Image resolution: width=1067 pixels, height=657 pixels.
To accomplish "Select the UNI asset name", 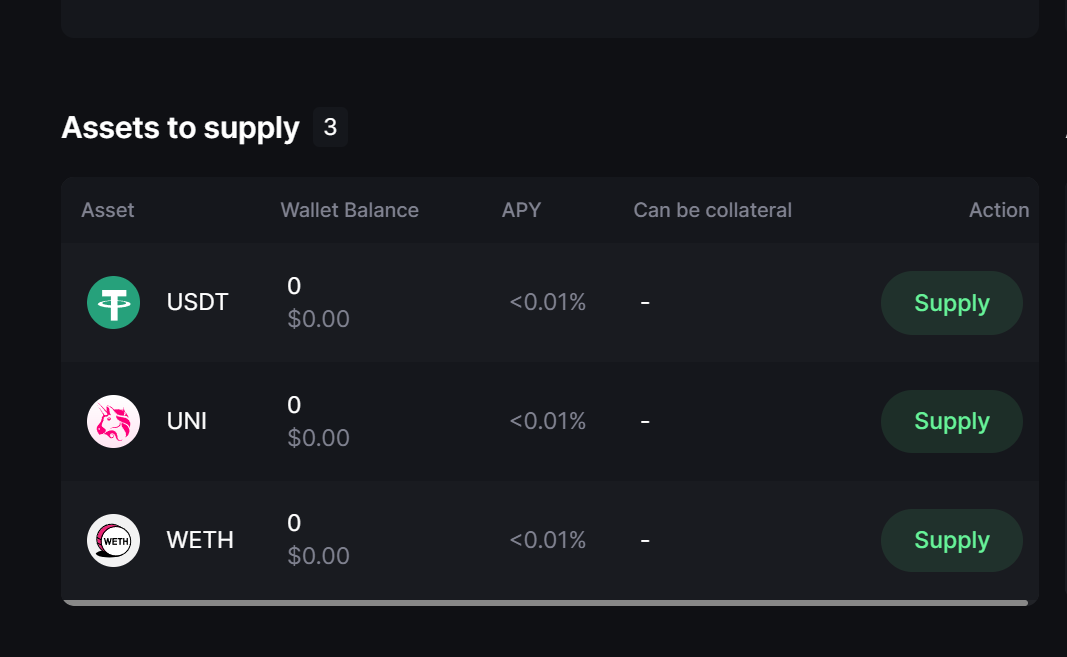I will pos(187,421).
